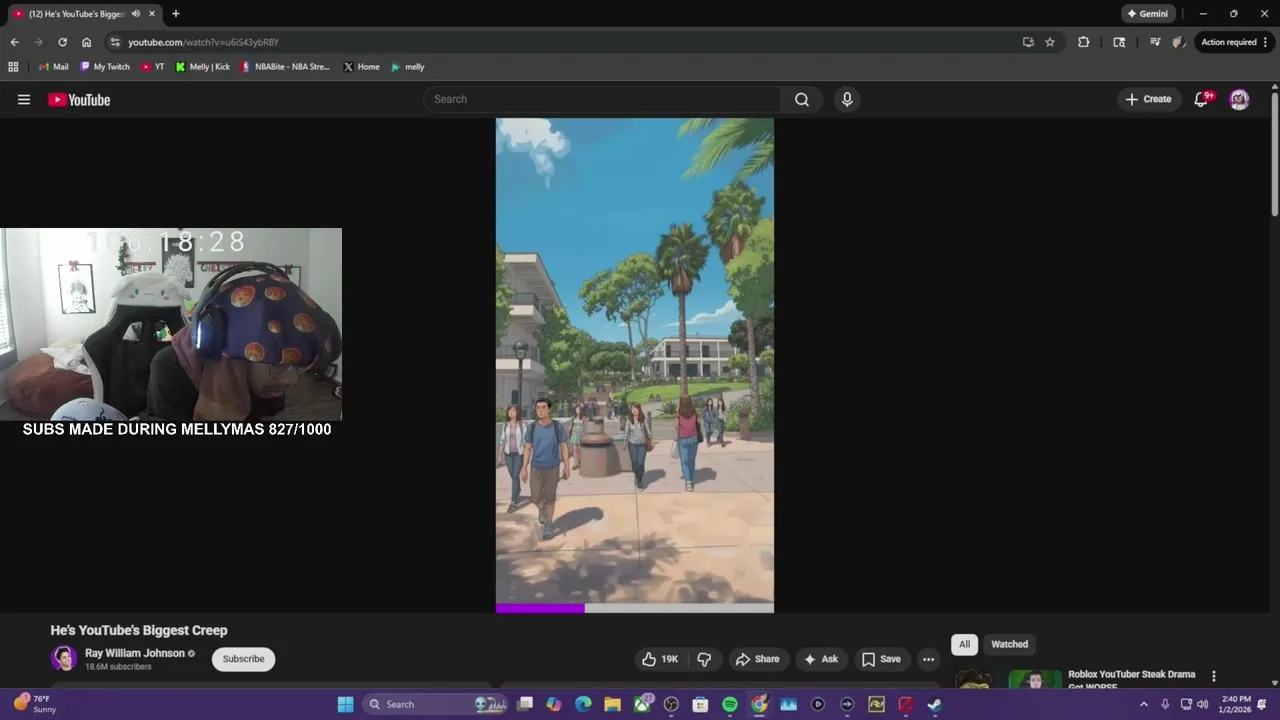The width and height of the screenshot is (1280, 720).
Task: Select the Watched filter chip
Action: (x=1009, y=644)
